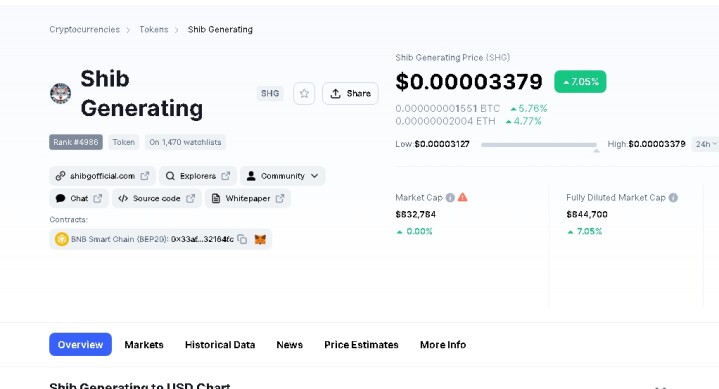This screenshot has width=719, height=389.
Task: Open the Explorers link menu
Action: pyautogui.click(x=198, y=176)
